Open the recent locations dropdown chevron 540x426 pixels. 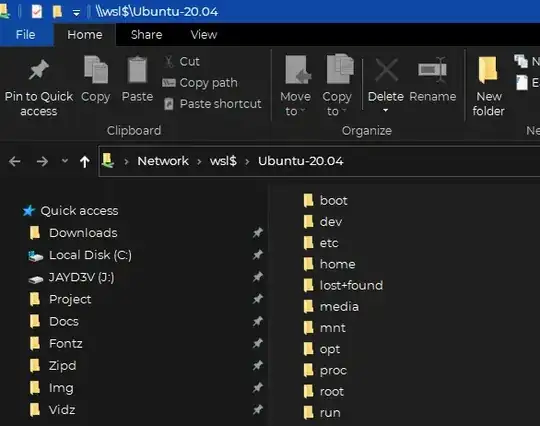64,161
